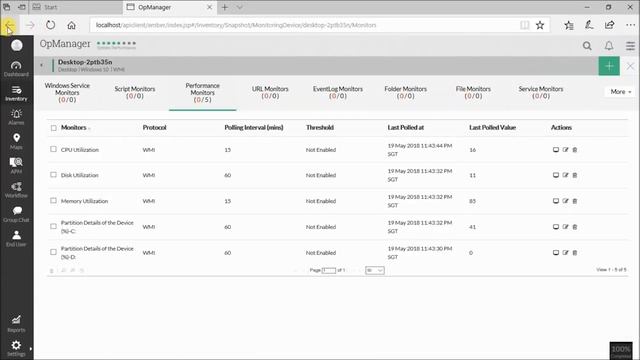
Task: Open the Settings gear in sidebar
Action: coord(16,345)
